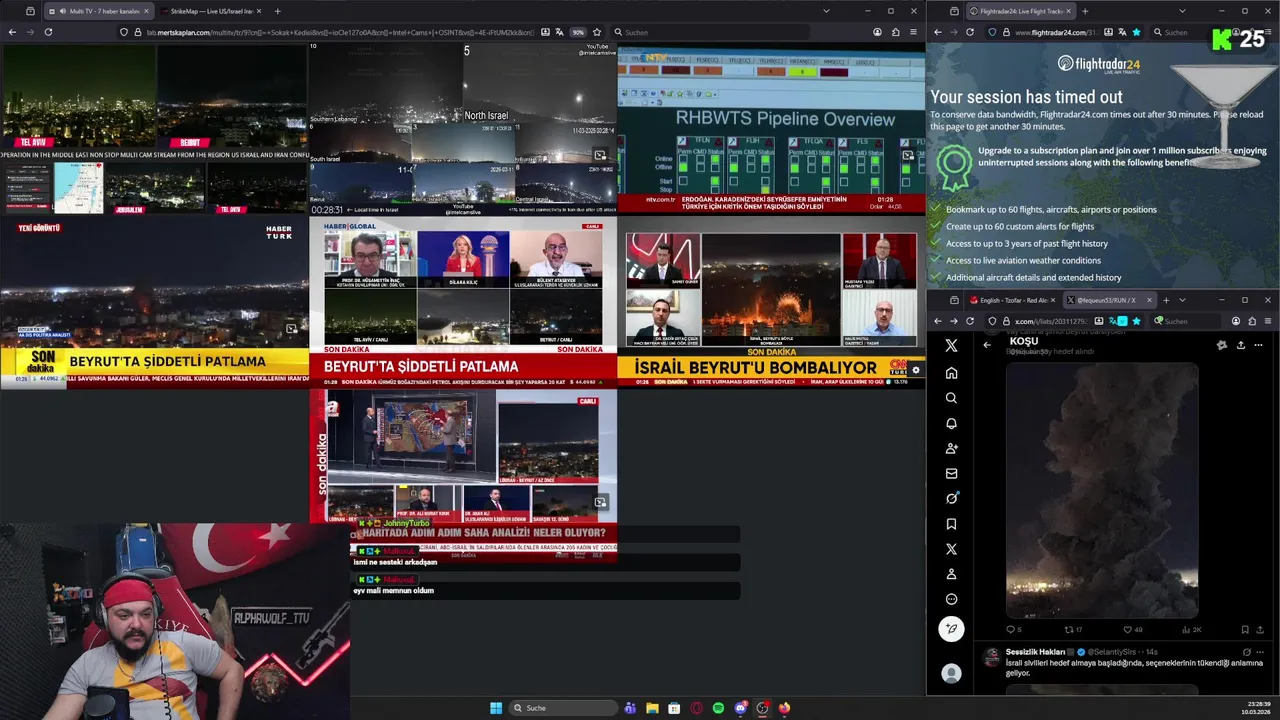Open account avatar in X sidebar
1280x720 pixels.
pos(951,674)
